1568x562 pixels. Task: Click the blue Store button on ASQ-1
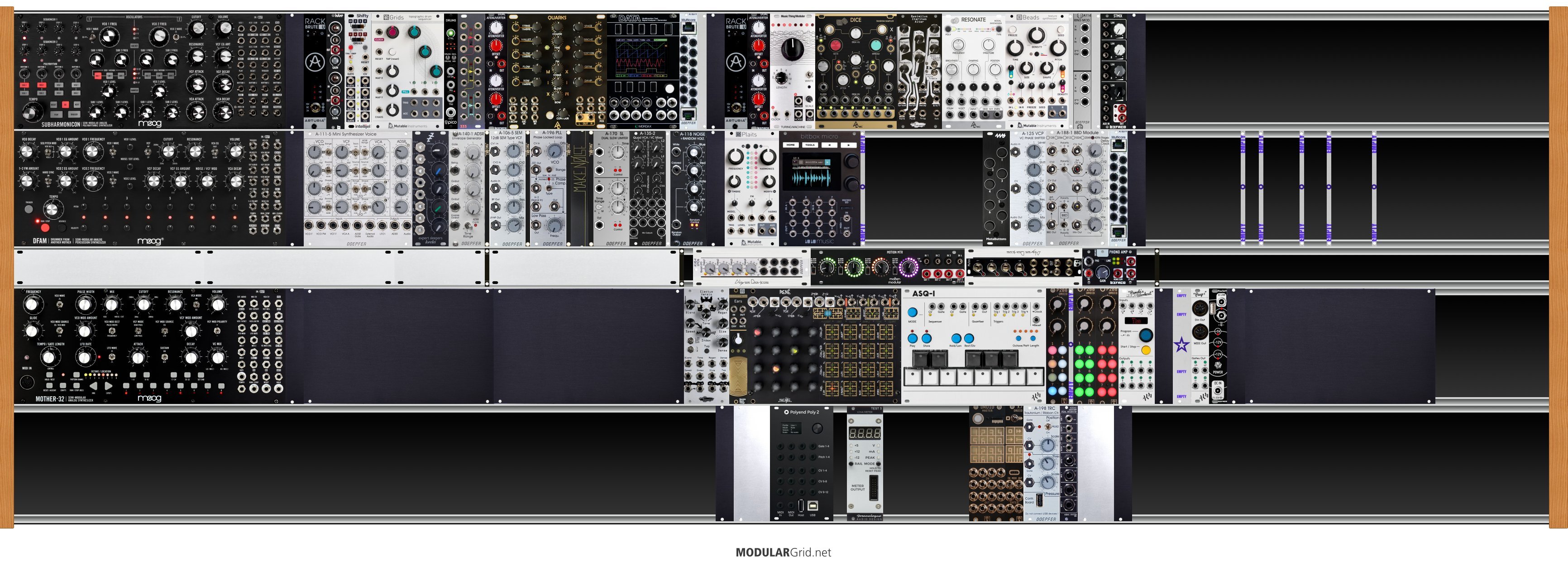coord(927,338)
